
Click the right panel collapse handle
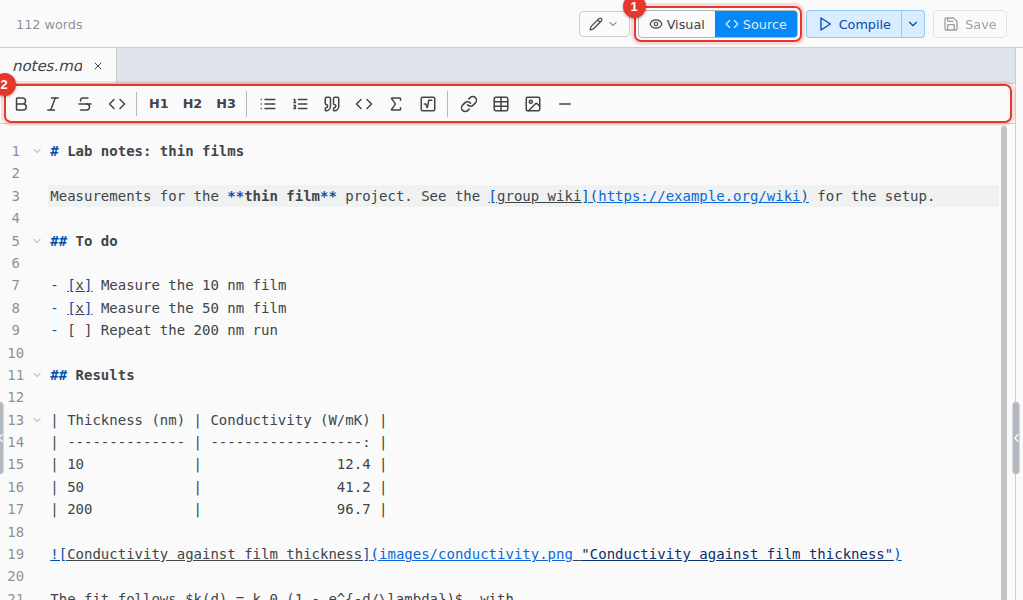(x=1016, y=438)
